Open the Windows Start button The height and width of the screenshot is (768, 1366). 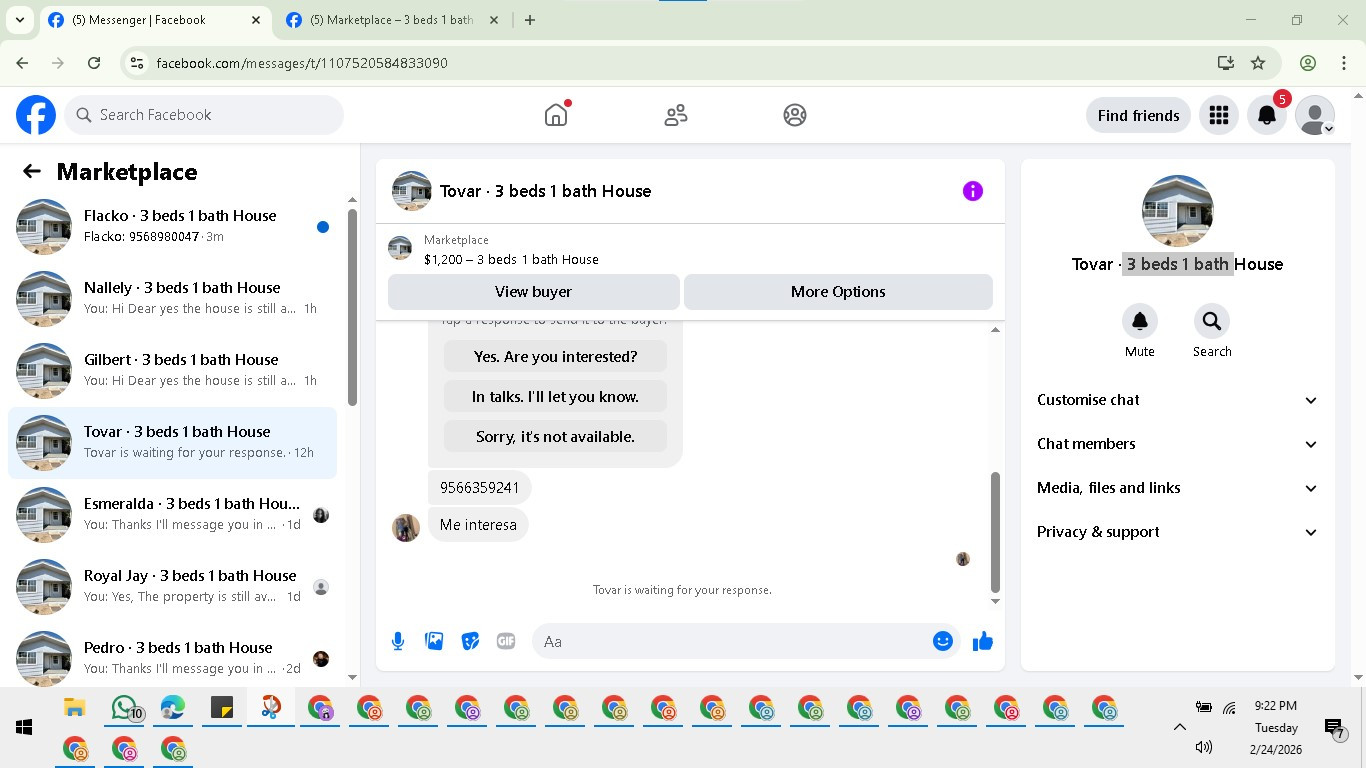coord(24,727)
